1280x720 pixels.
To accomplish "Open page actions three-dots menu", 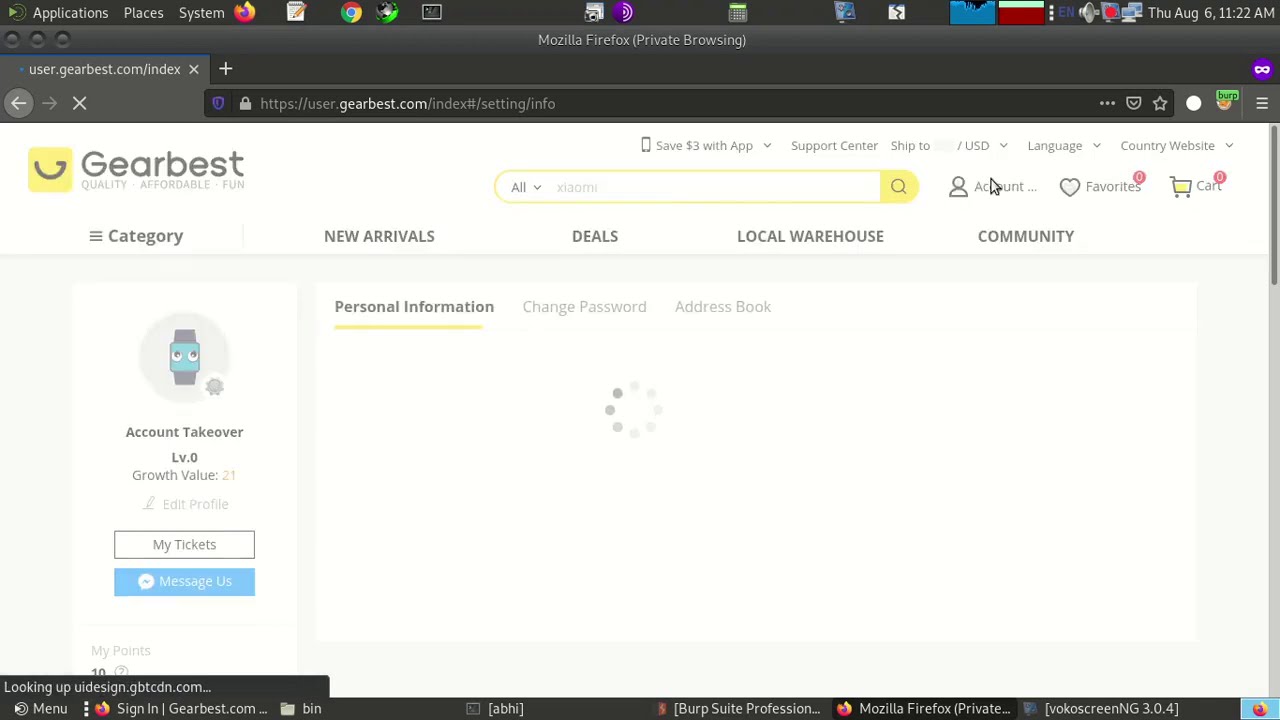I will [x=1107, y=103].
